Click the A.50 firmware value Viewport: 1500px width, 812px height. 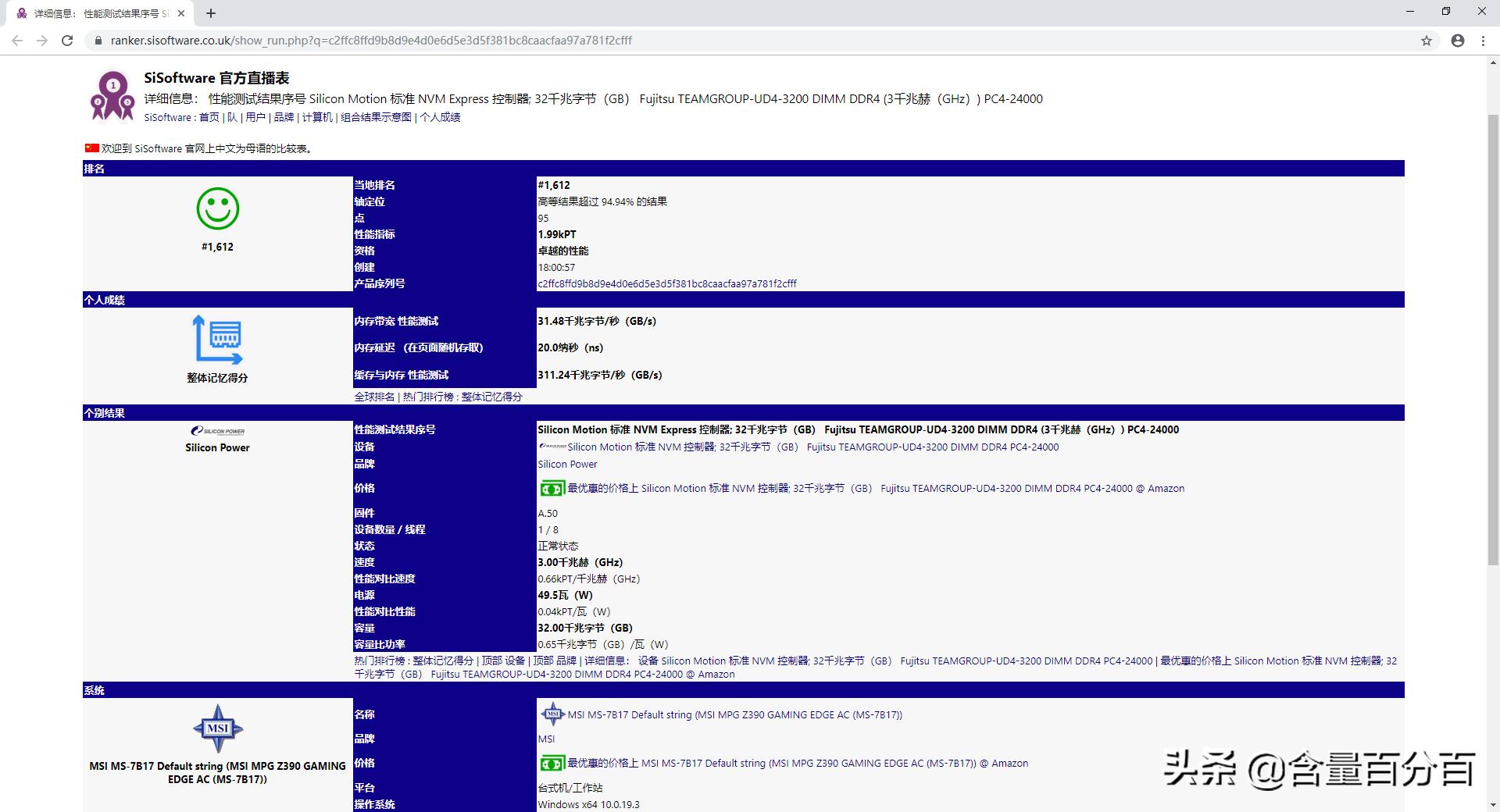[548, 514]
